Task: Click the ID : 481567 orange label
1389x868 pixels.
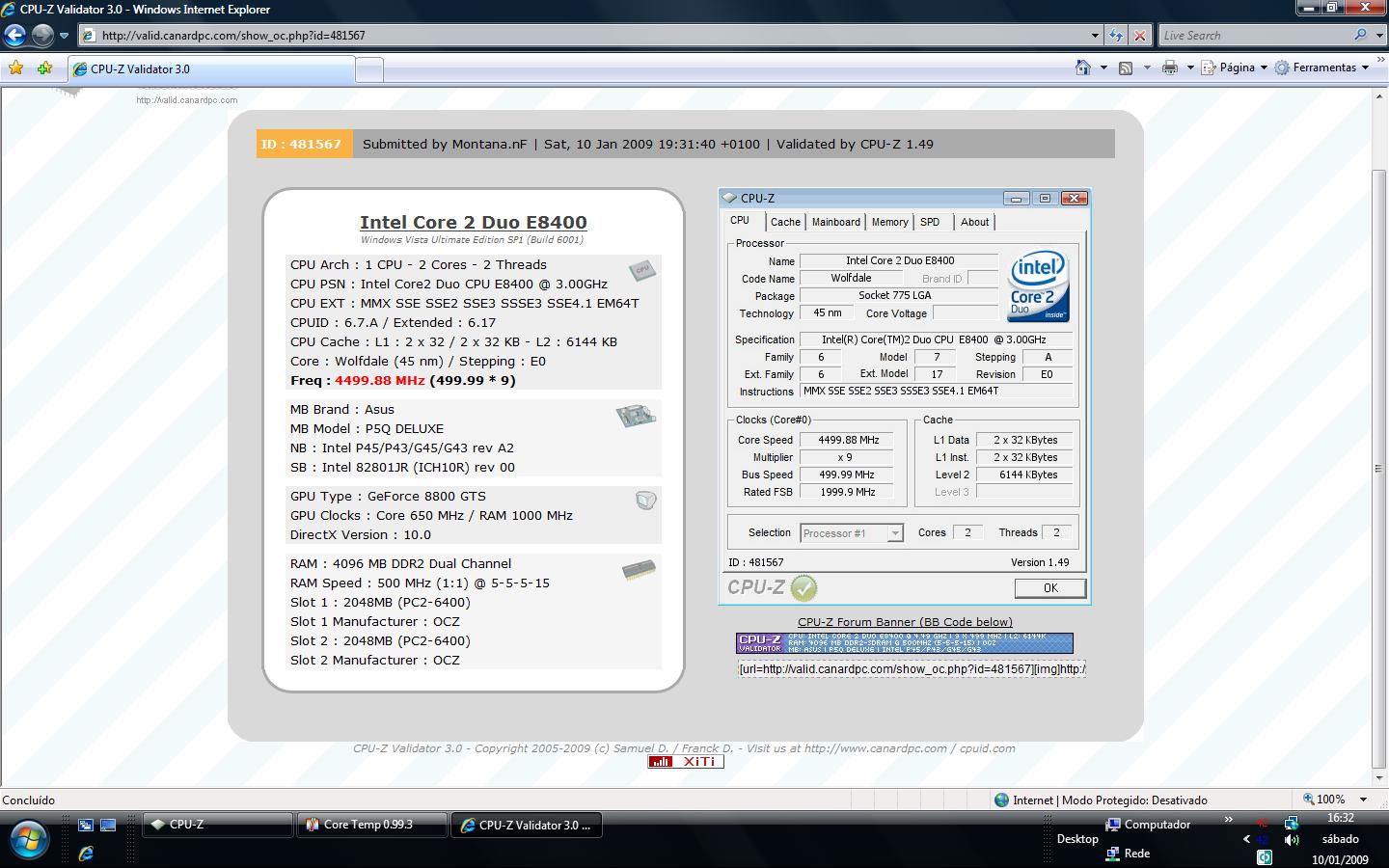Action: pyautogui.click(x=305, y=144)
